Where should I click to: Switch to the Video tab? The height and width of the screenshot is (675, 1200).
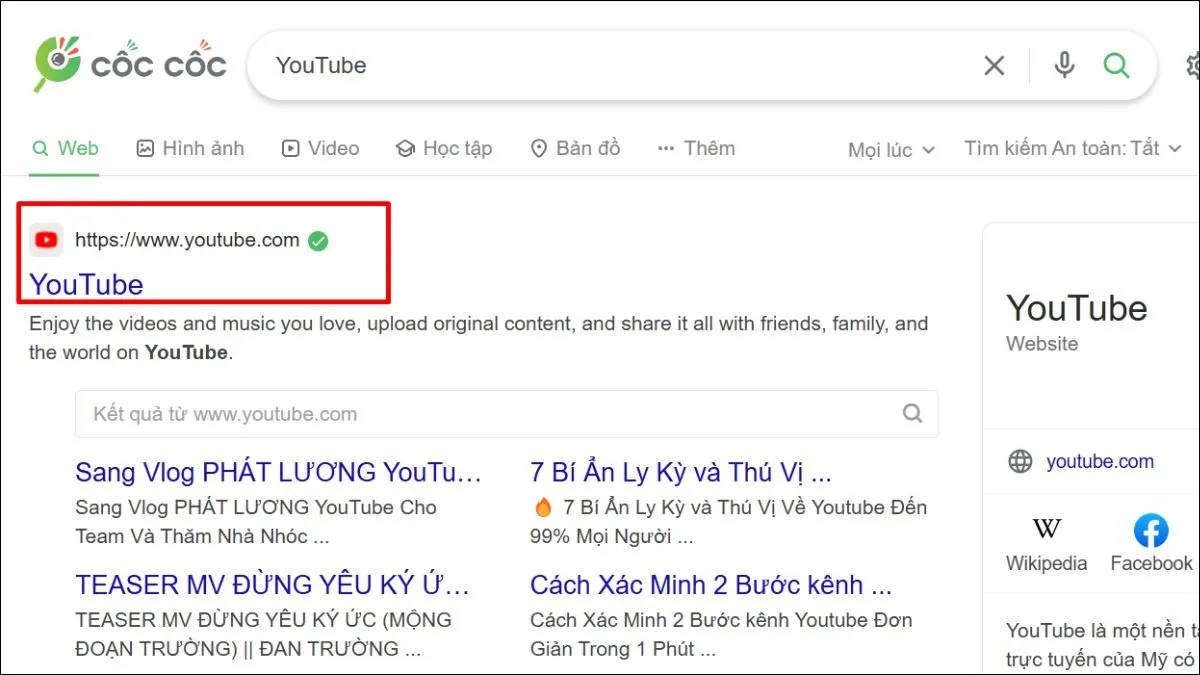[320, 147]
